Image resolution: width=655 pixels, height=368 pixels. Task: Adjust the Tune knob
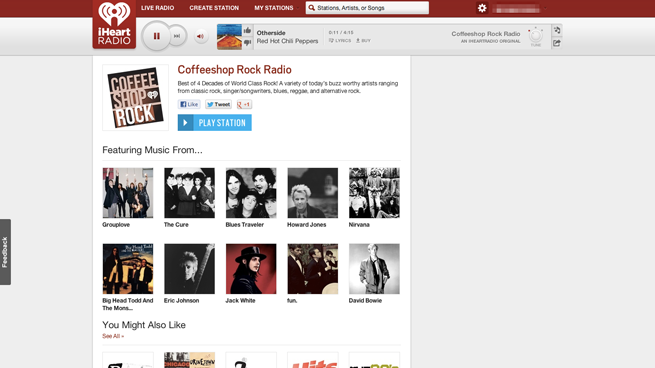tap(536, 36)
